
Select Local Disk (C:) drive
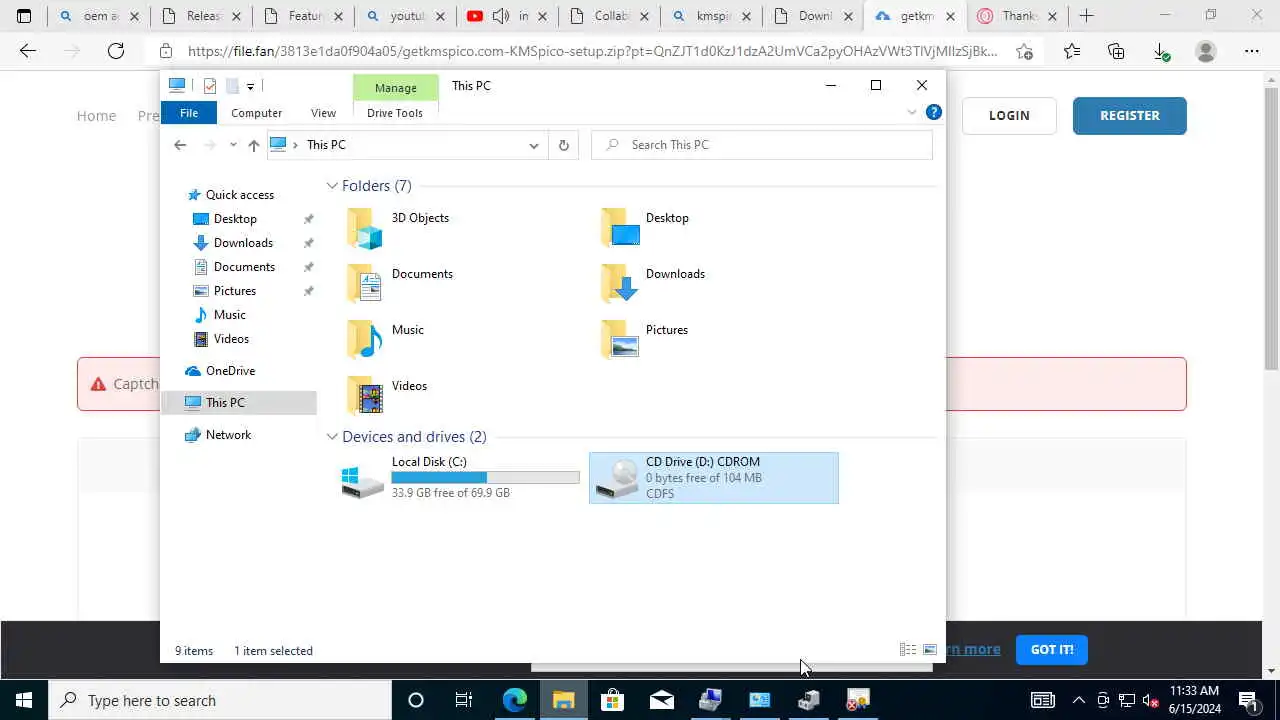pos(459,477)
